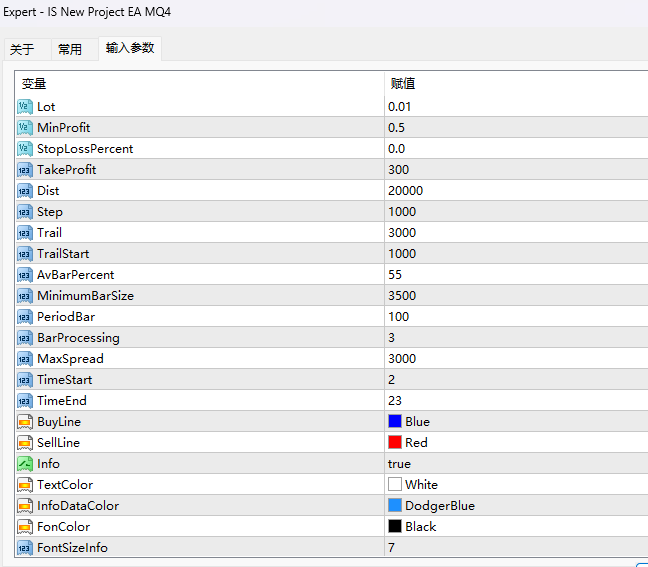Click the InfoDataColor row icon
Image resolution: width=648 pixels, height=567 pixels.
tap(25, 506)
